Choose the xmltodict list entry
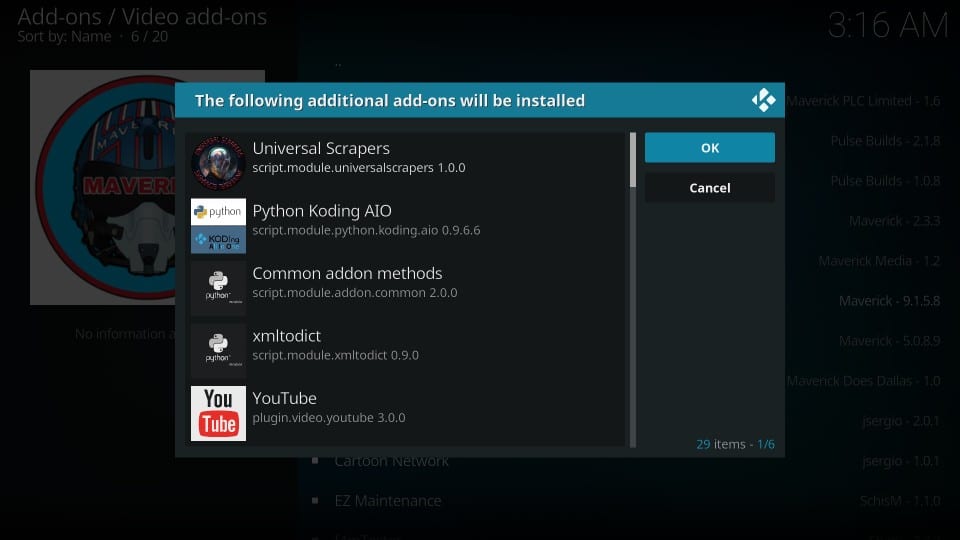The width and height of the screenshot is (960, 540). tap(407, 350)
